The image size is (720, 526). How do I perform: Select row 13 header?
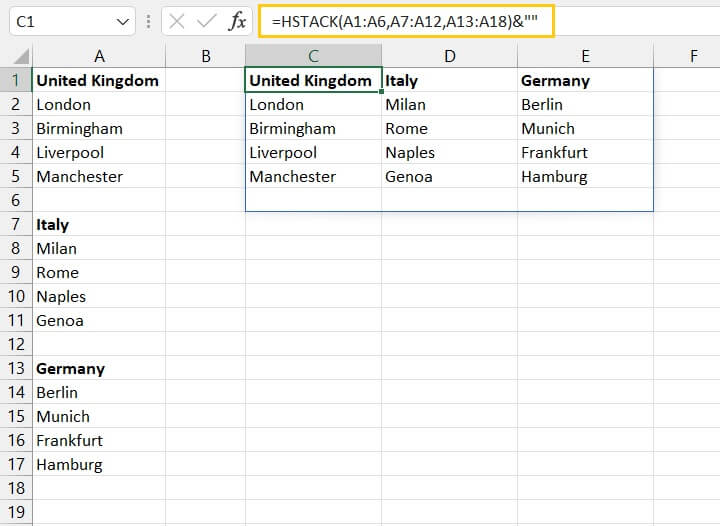click(x=15, y=368)
